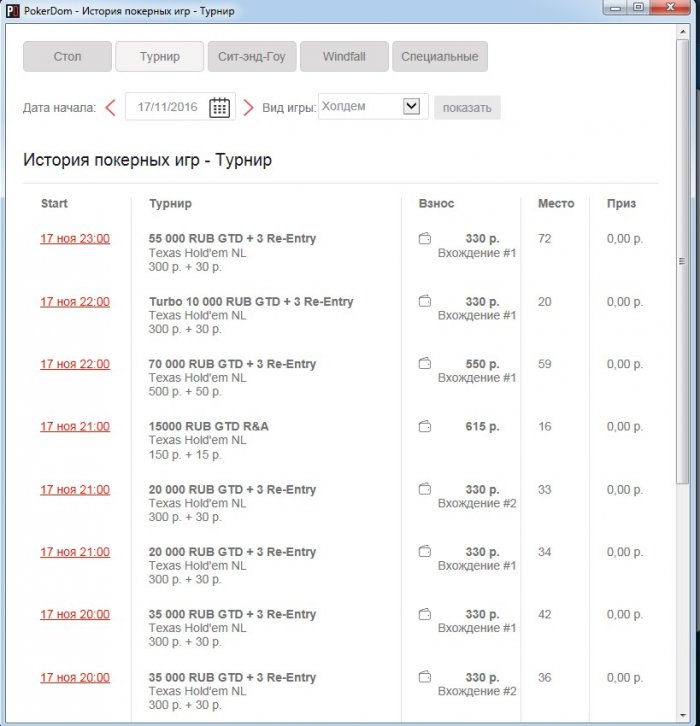
Task: Click the Место column header
Action: pos(556,203)
